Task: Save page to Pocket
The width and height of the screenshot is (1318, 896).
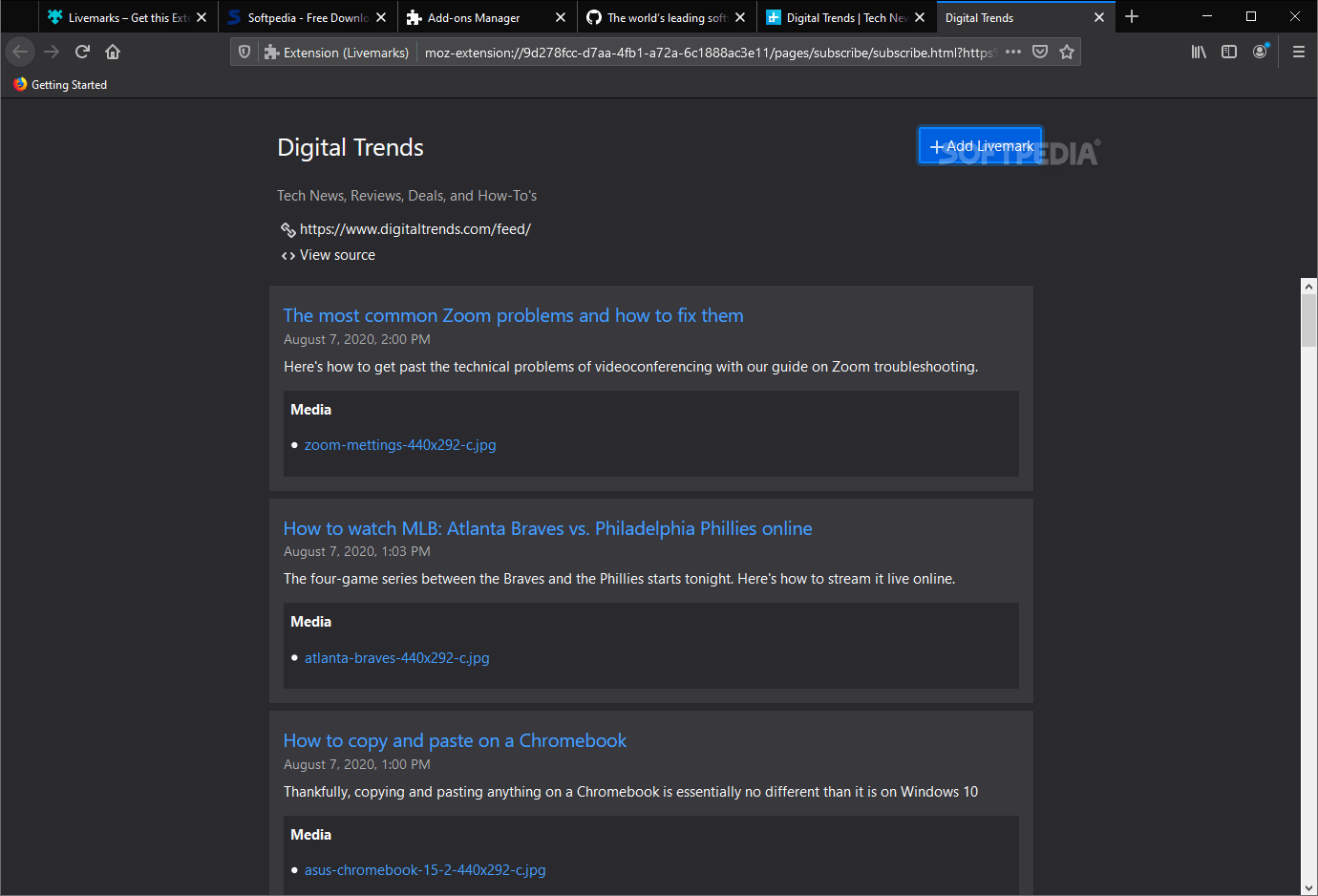Action: click(x=1040, y=52)
